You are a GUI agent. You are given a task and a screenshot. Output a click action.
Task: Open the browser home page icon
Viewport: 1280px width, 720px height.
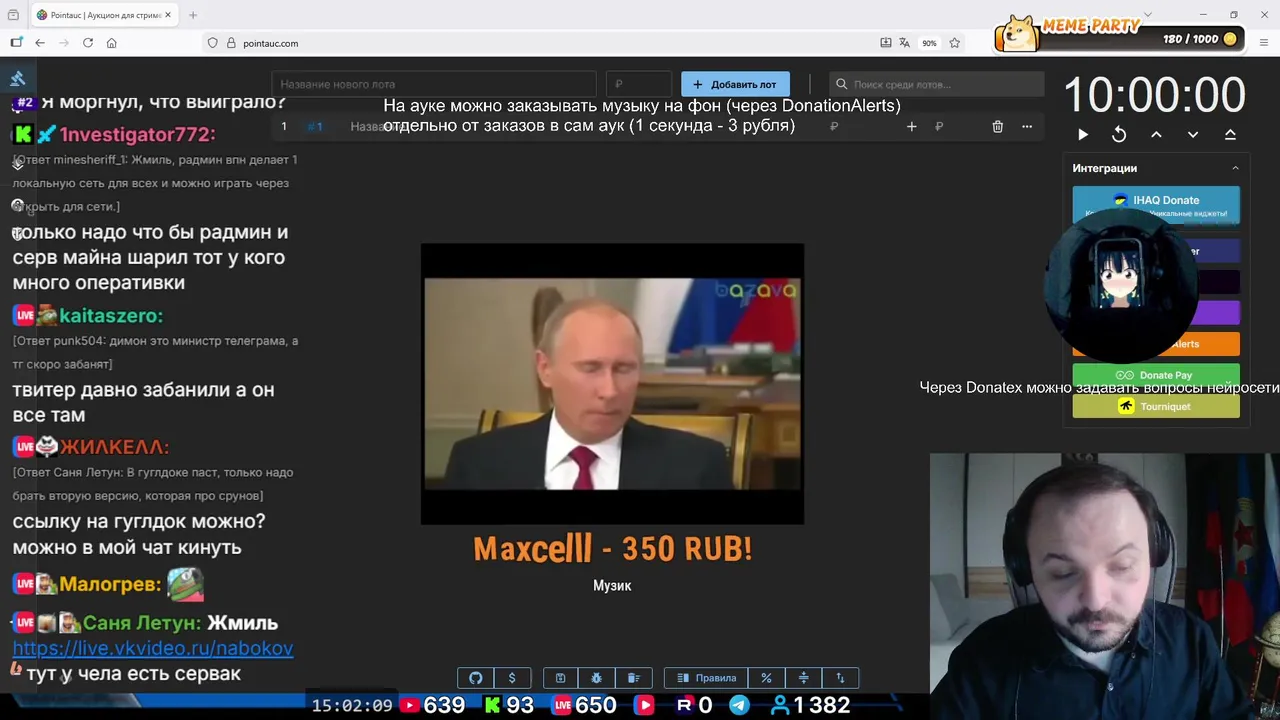[x=112, y=43]
